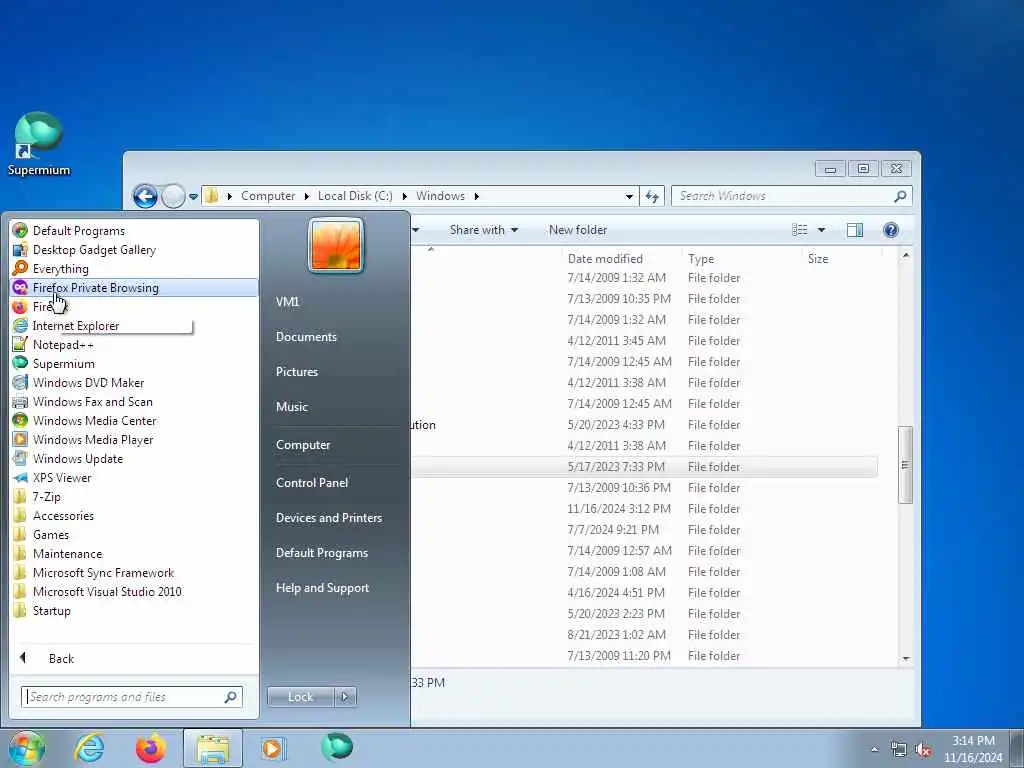Click New folder button

click(577, 230)
